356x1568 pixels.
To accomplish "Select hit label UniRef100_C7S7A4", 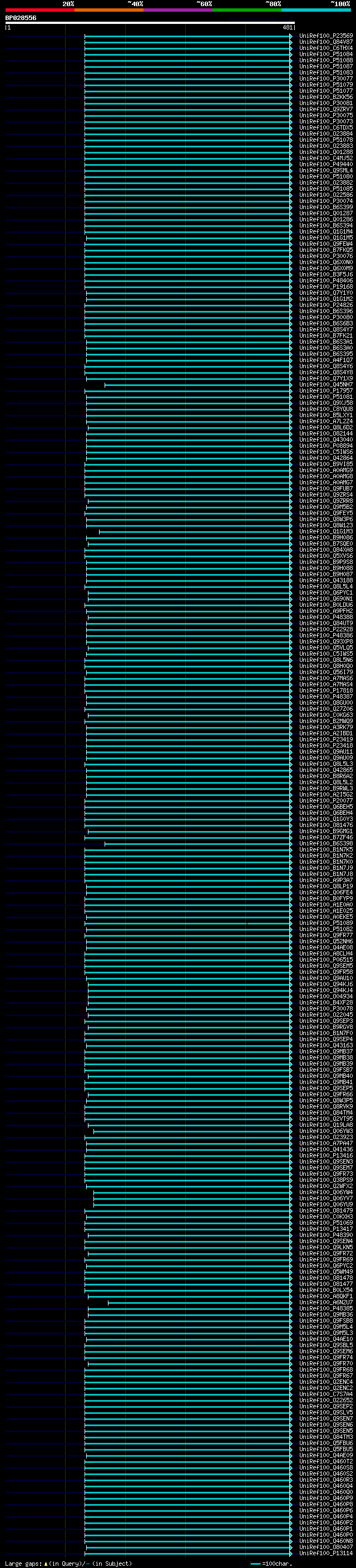I will [x=326, y=1394].
